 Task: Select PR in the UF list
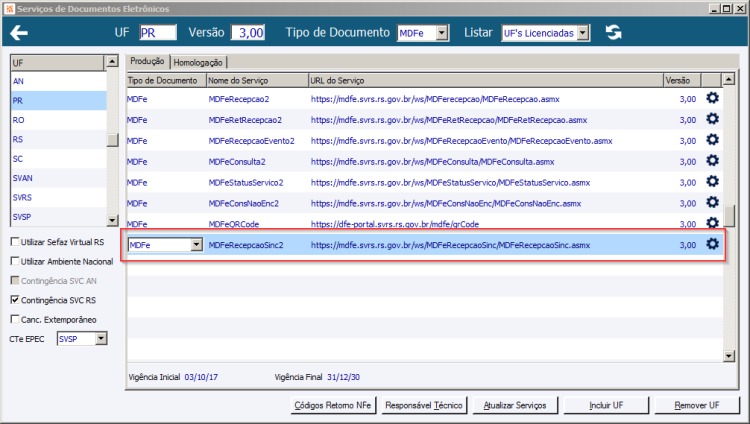click(58, 100)
